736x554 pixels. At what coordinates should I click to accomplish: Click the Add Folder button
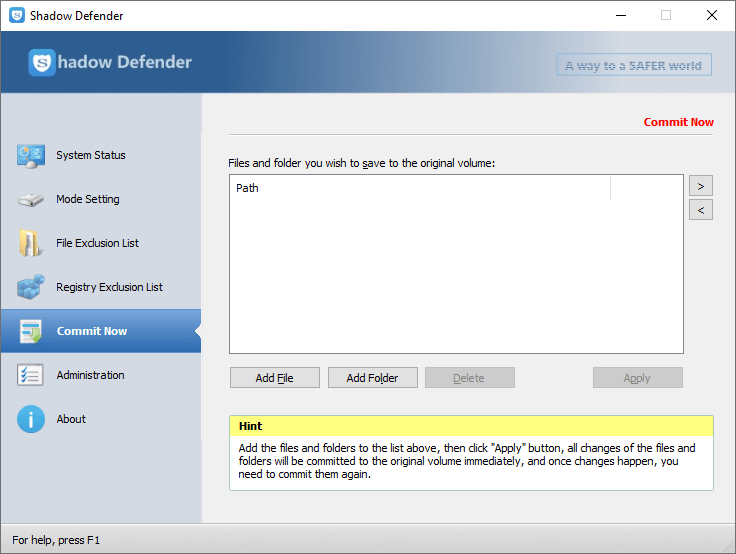(373, 378)
